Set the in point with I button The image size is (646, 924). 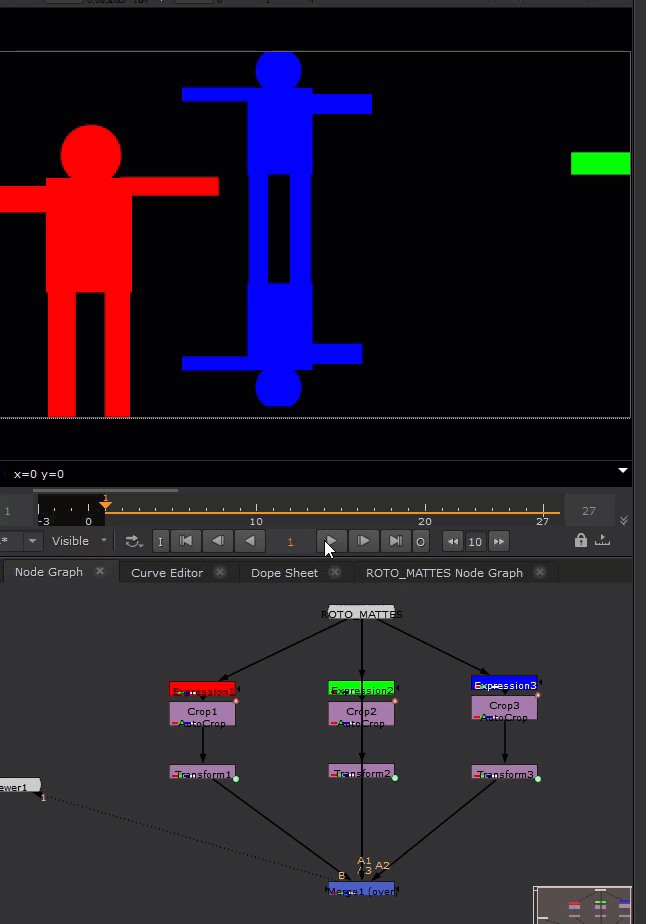point(160,542)
